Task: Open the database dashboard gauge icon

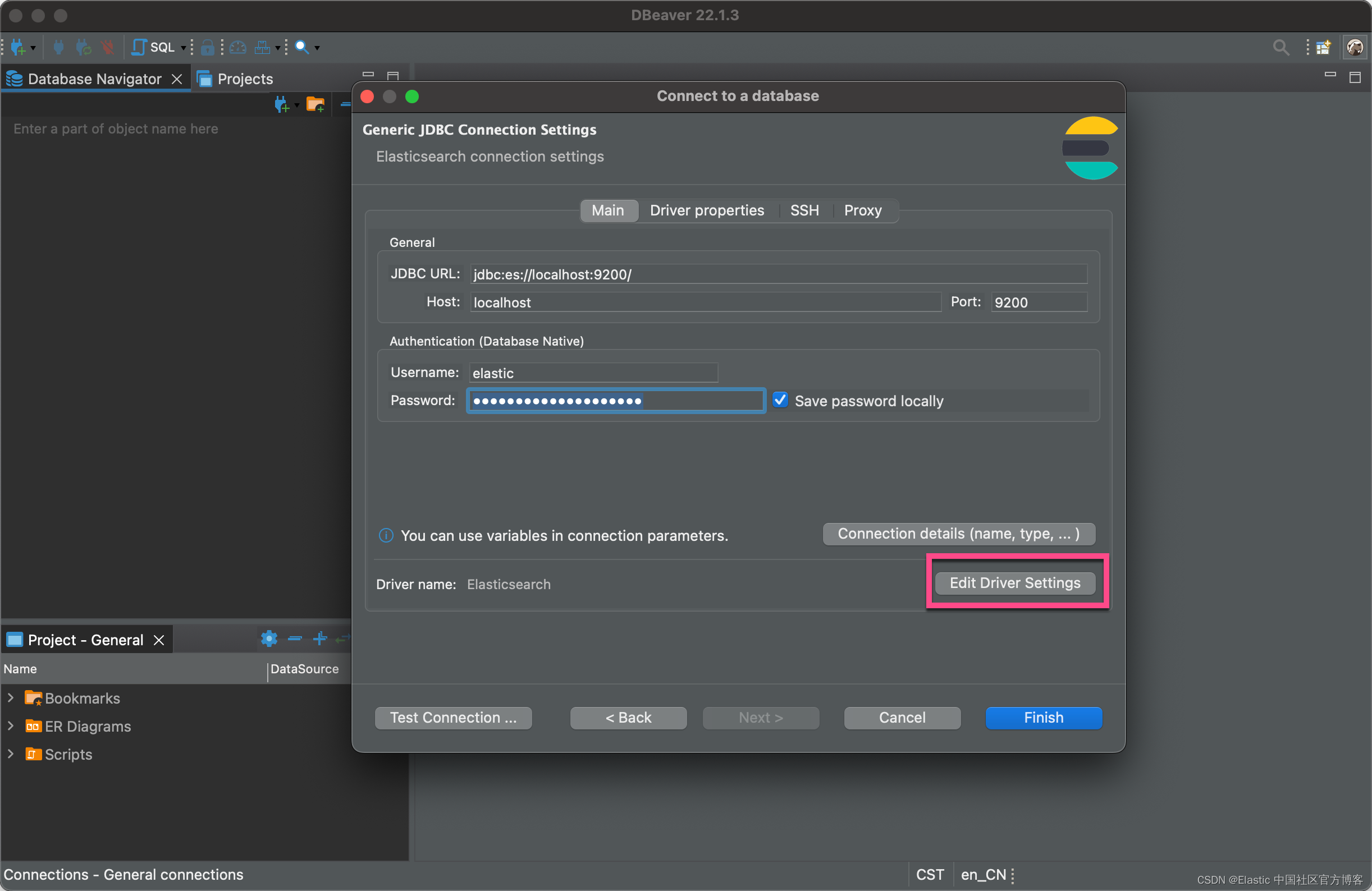Action: point(238,47)
